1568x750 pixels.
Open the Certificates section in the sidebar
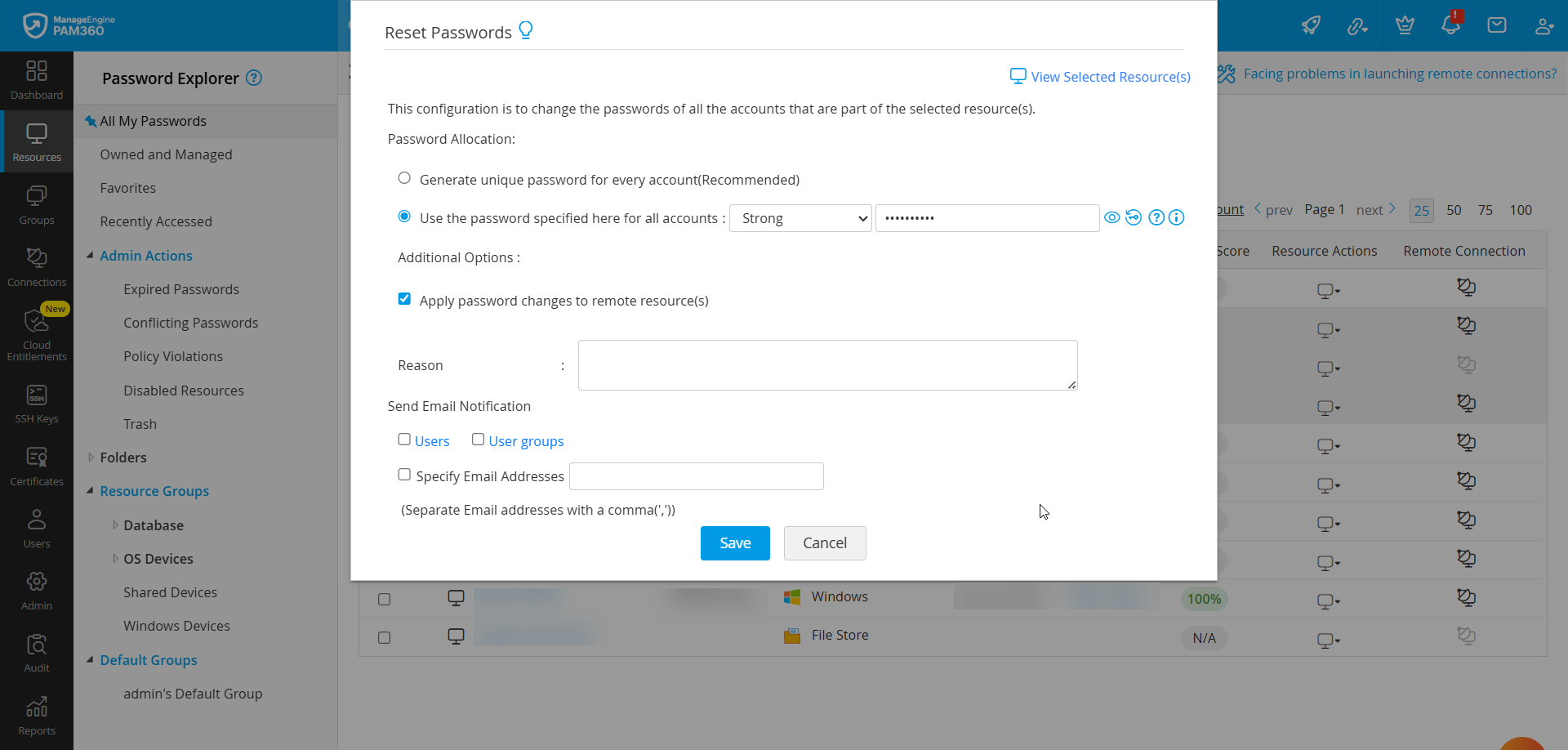[x=36, y=464]
